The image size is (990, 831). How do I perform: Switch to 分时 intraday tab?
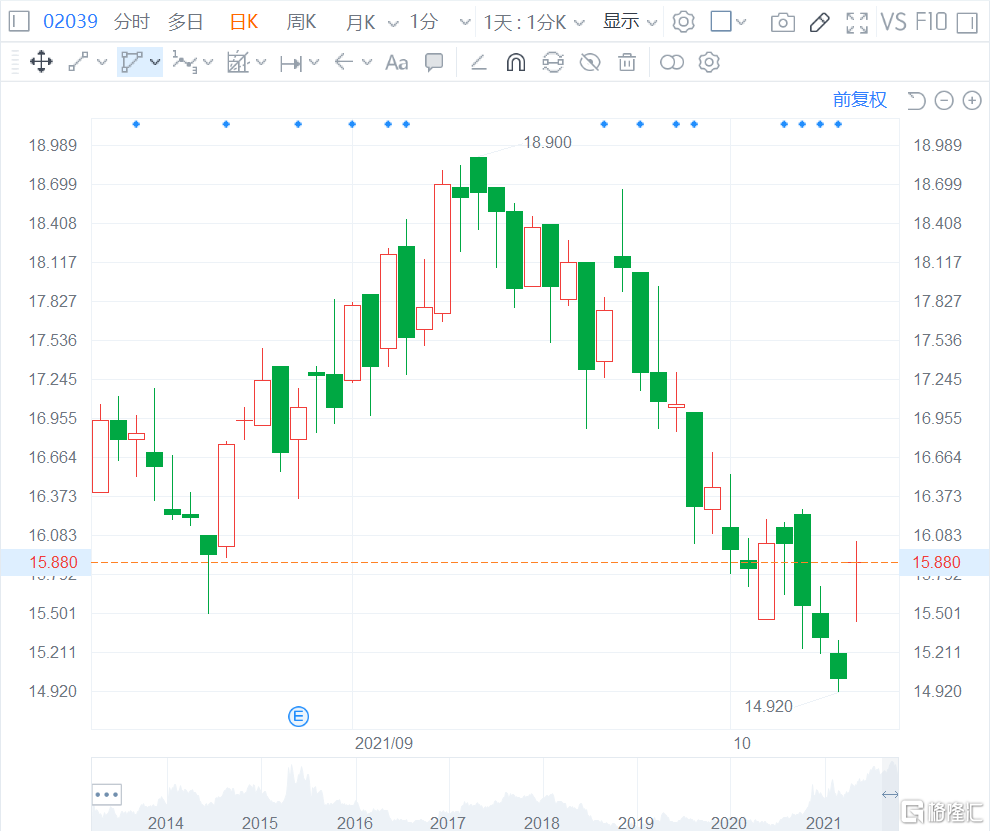[x=131, y=22]
